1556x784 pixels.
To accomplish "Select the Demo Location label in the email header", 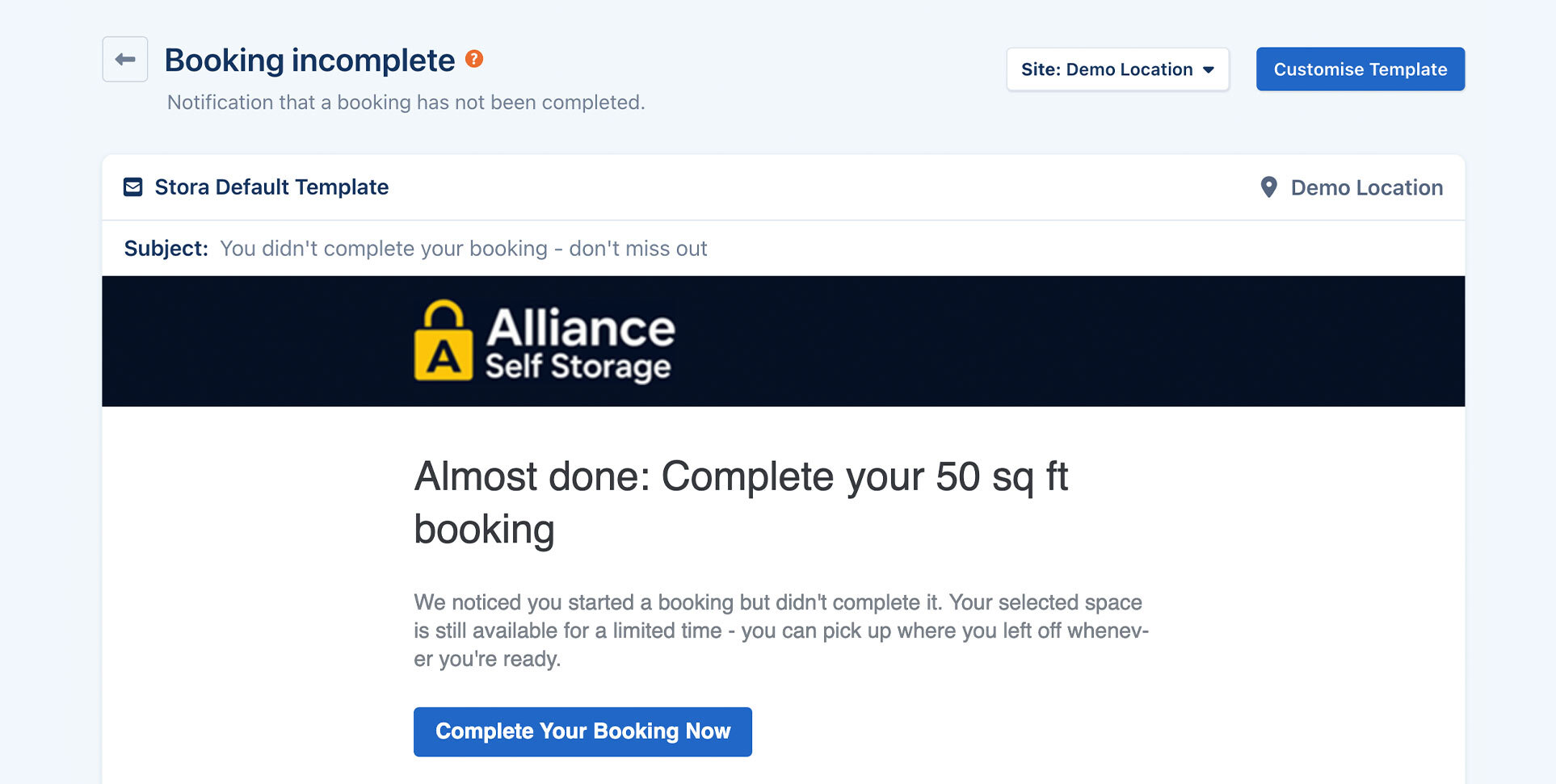I will click(x=1366, y=187).
